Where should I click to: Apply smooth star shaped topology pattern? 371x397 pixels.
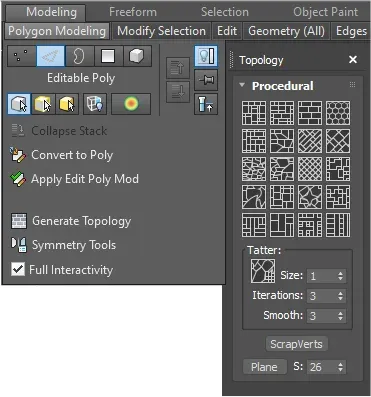(x=310, y=197)
